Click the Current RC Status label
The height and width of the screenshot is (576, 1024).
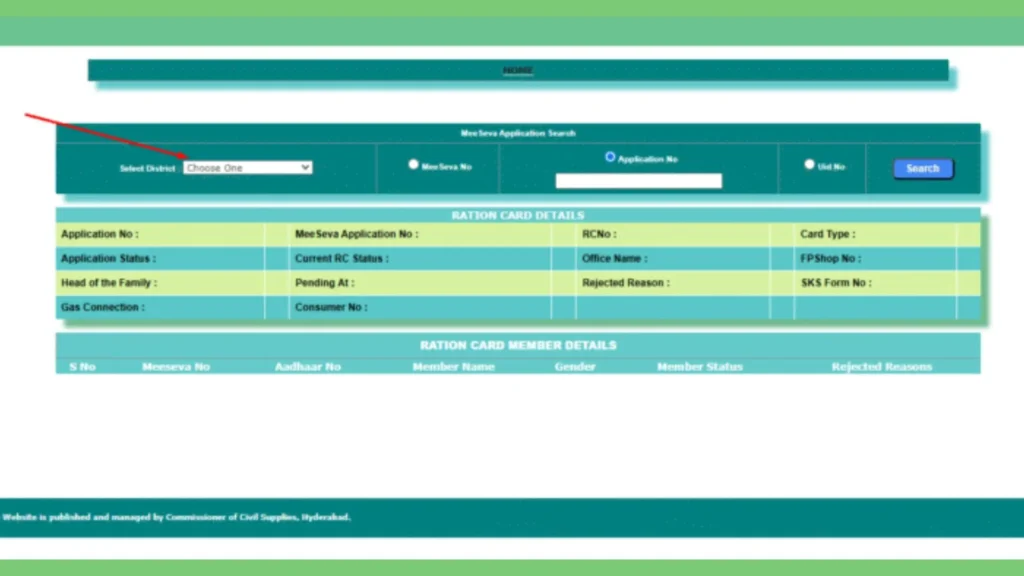coord(342,259)
